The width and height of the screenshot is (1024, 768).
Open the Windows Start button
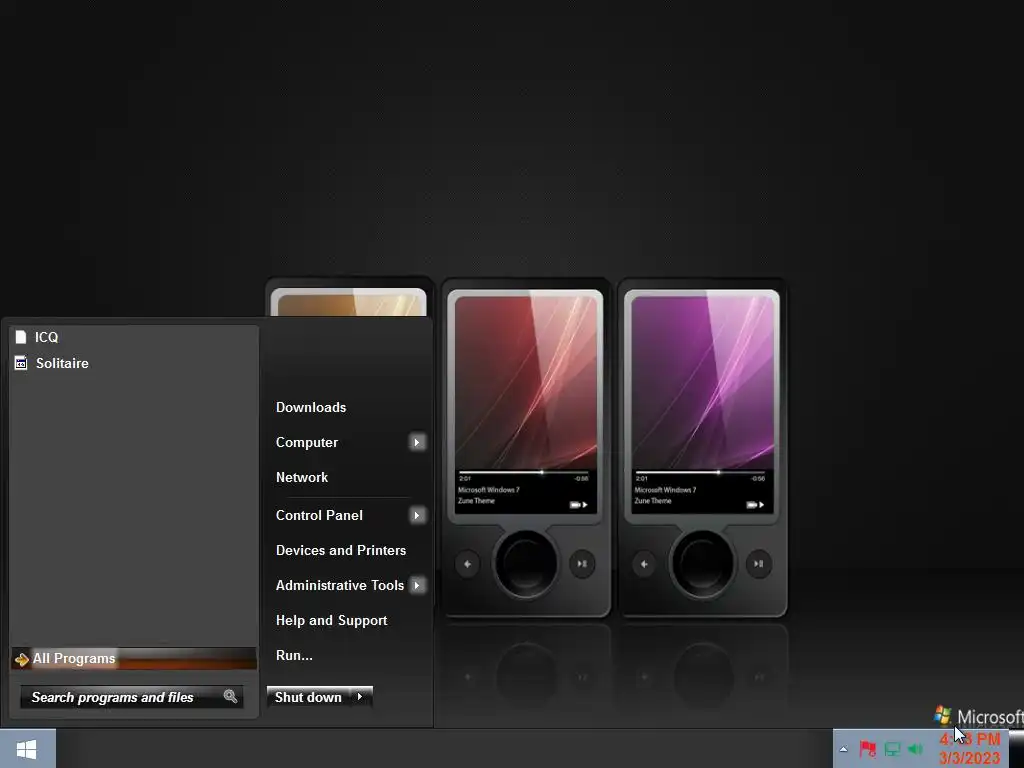[27, 748]
